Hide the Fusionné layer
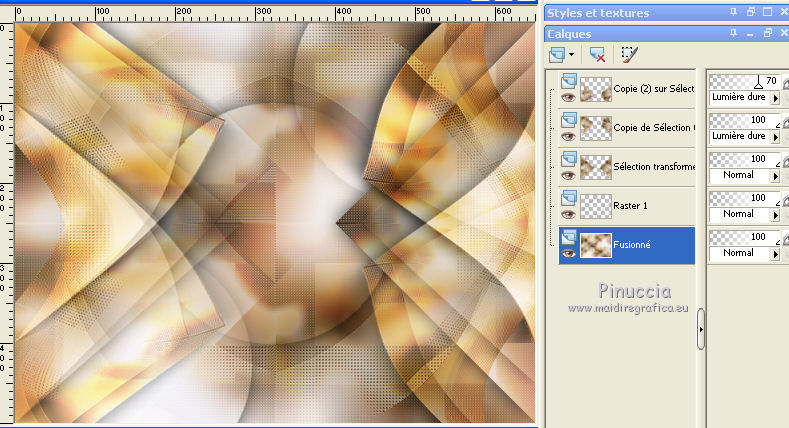Viewport: 789px width, 428px height. pos(569,253)
